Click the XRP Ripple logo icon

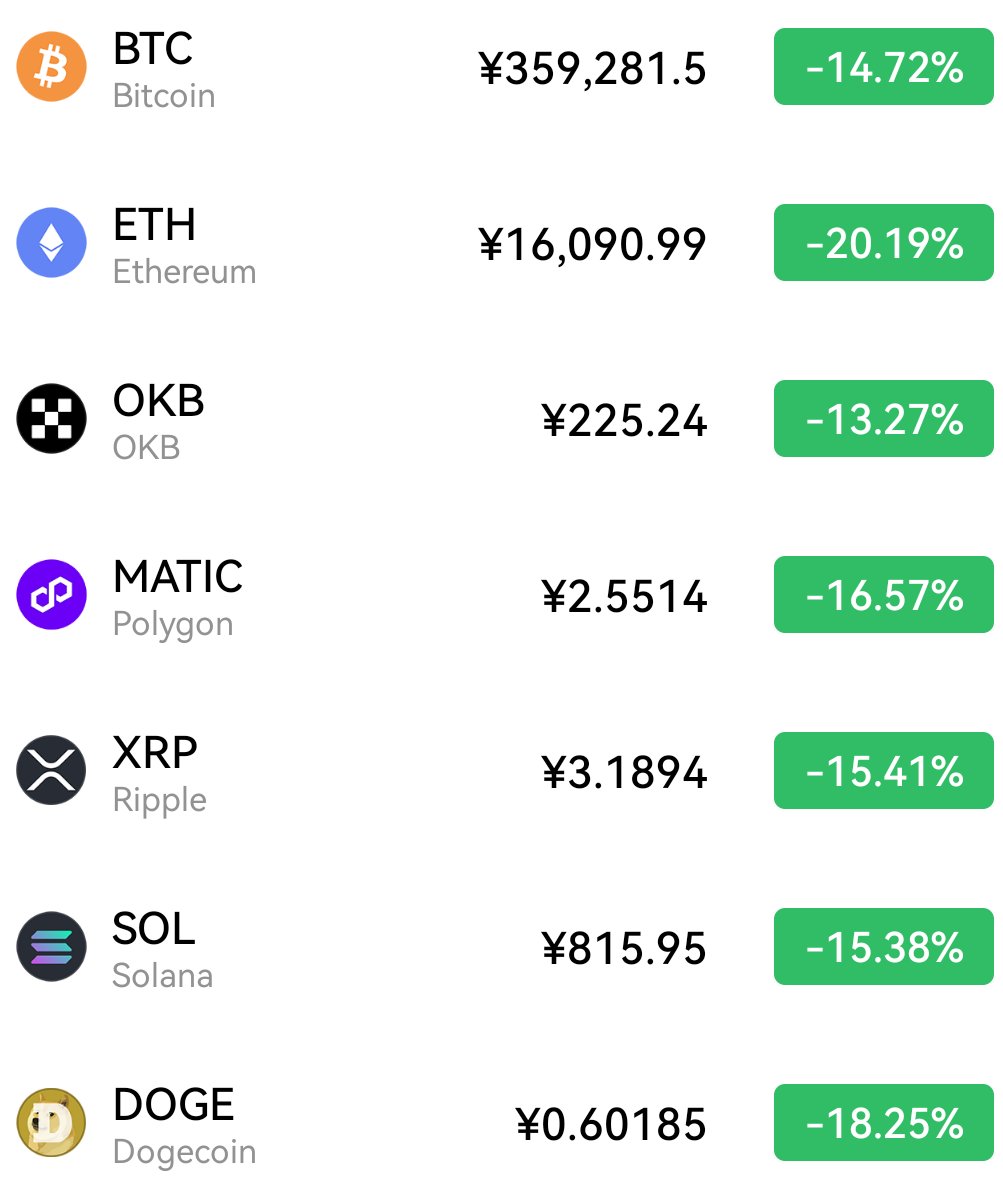pyautogui.click(x=51, y=770)
